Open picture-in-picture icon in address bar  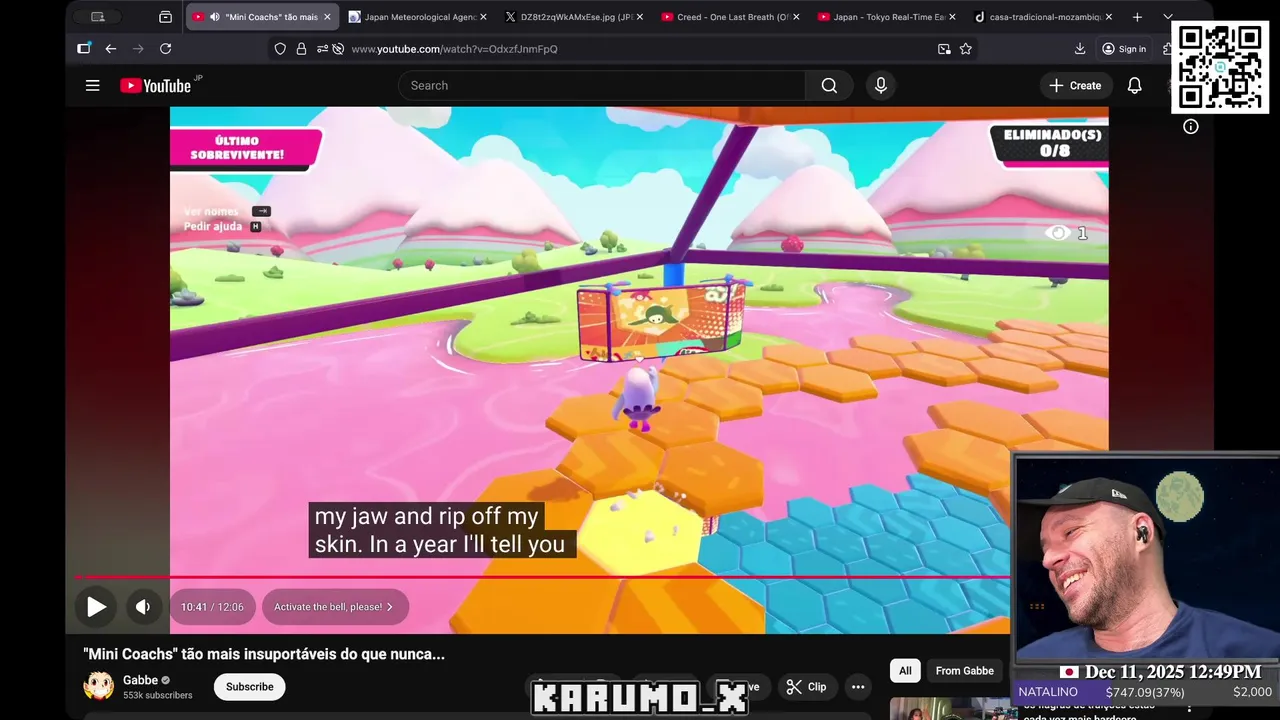(944, 49)
